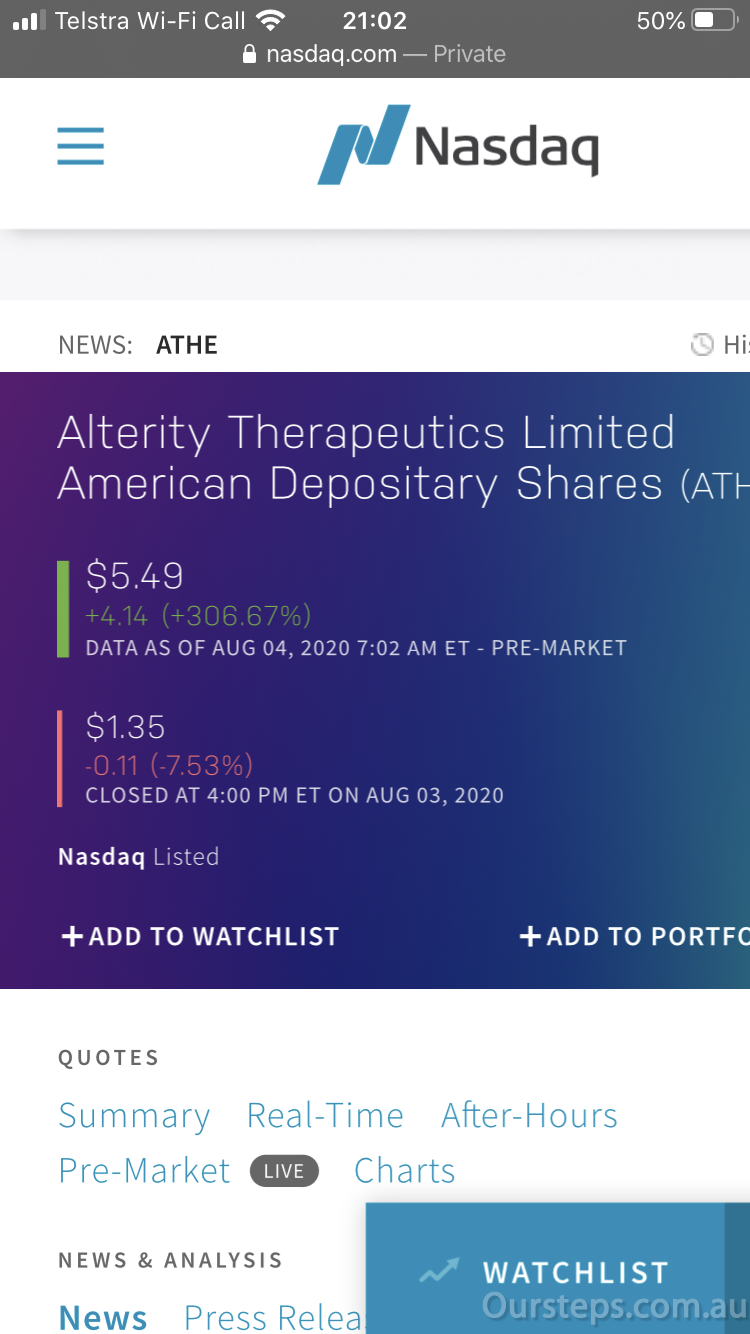Image resolution: width=750 pixels, height=1334 pixels.
Task: Tap the padlock icon in address bar
Action: 250,55
